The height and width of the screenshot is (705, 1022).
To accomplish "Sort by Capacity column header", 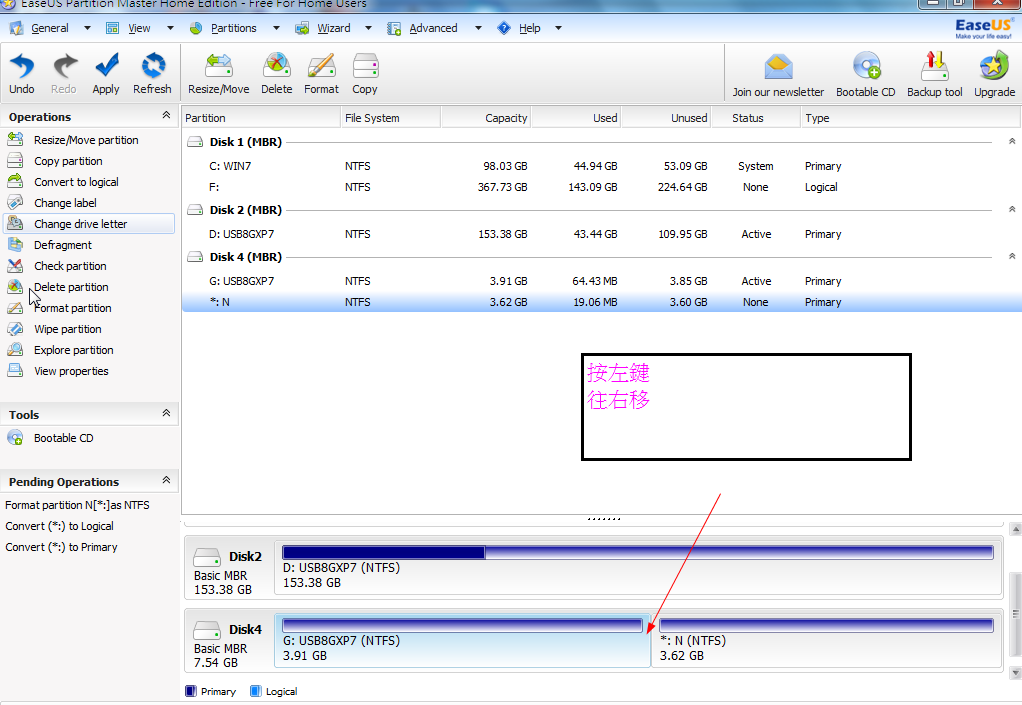I will [x=486, y=118].
